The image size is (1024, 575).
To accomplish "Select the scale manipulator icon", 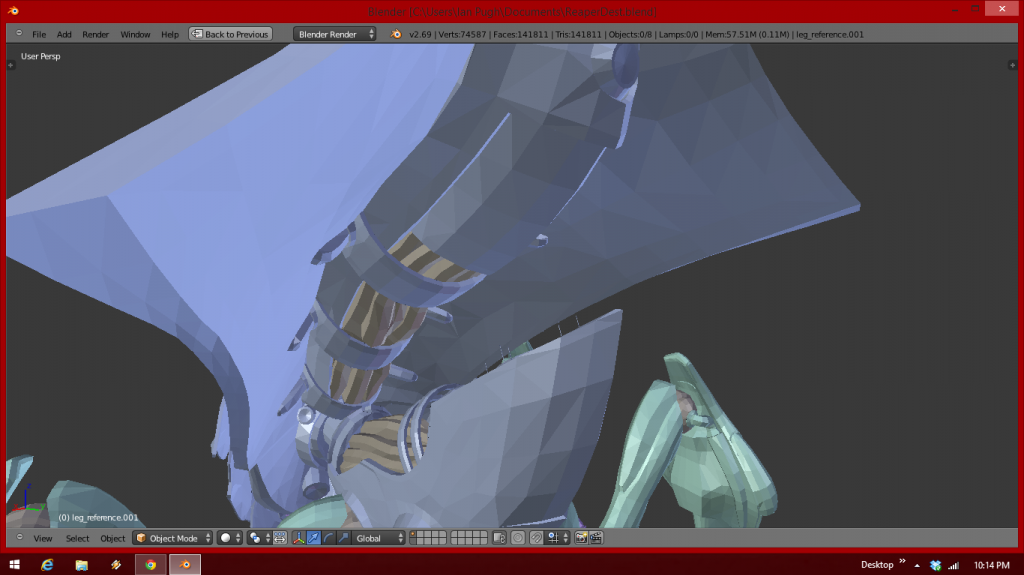I will coord(344,538).
